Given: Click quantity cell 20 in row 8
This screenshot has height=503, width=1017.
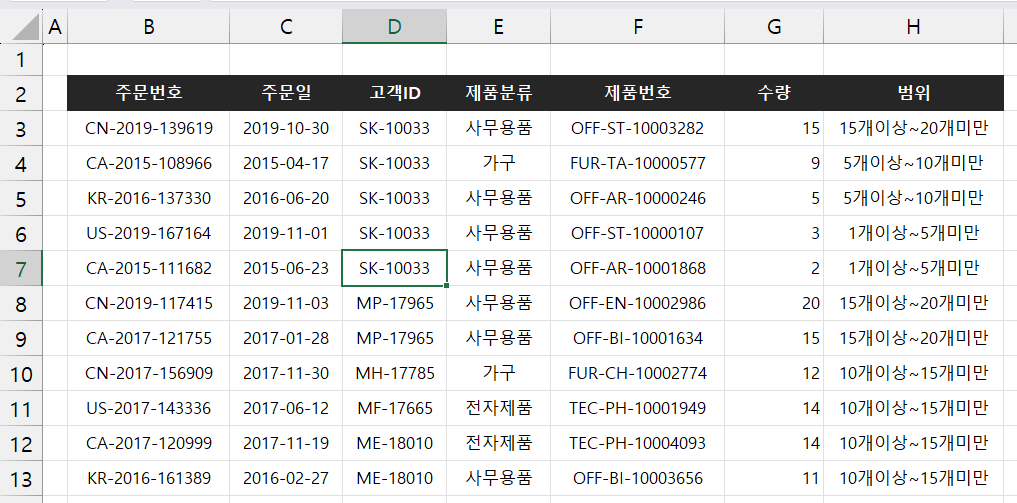Looking at the screenshot, I should (774, 303).
